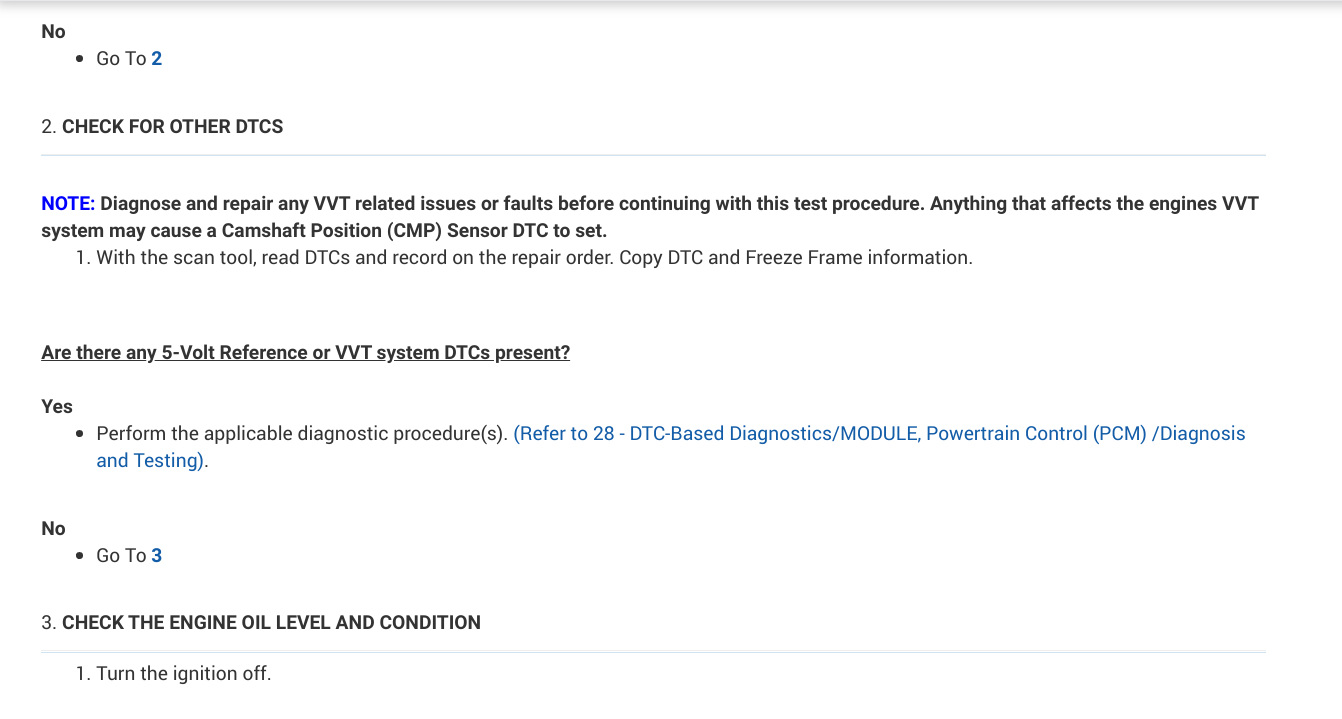Click the CHECK FOR OTHER DTCS heading
The height and width of the screenshot is (719, 1342).
(x=172, y=127)
